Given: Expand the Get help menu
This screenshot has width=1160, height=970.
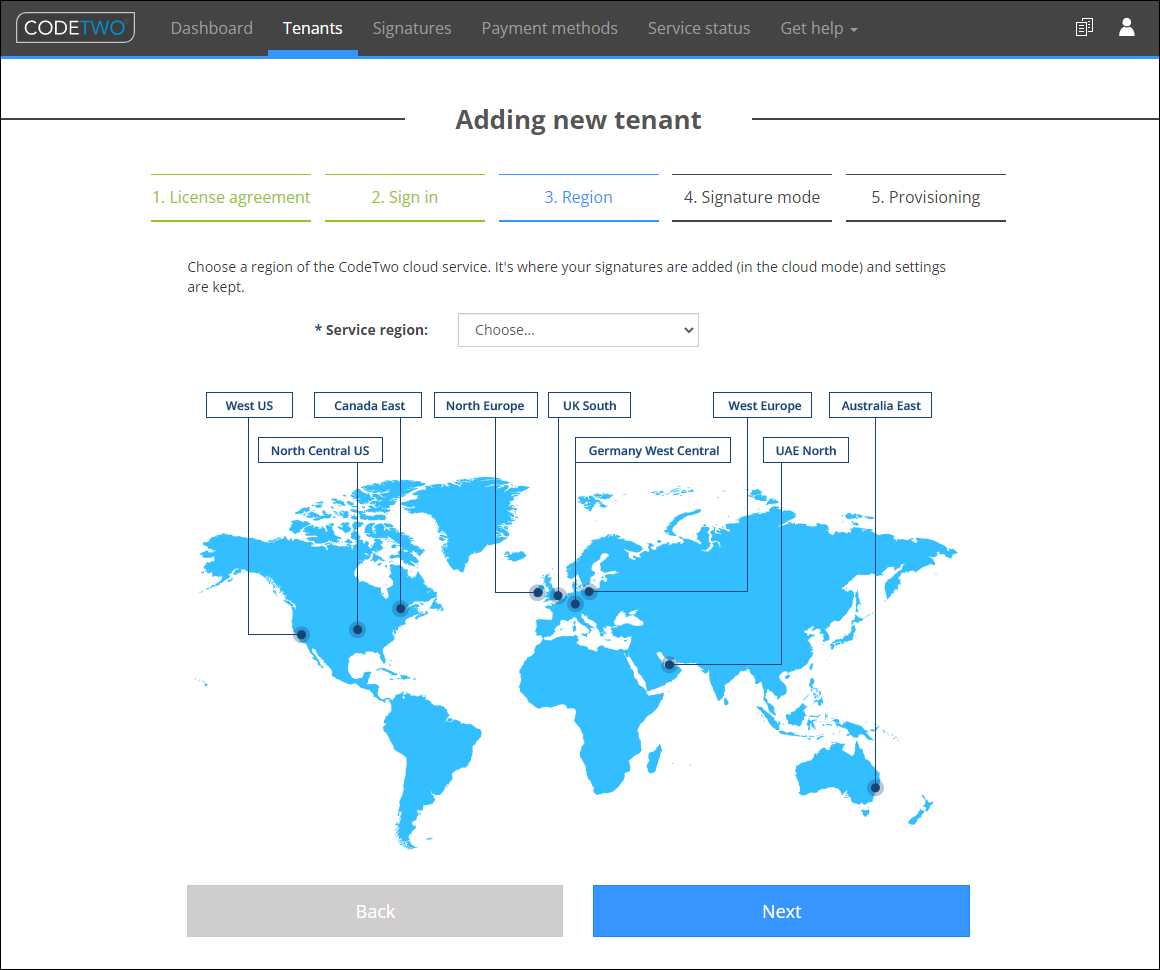Looking at the screenshot, I should pos(819,28).
